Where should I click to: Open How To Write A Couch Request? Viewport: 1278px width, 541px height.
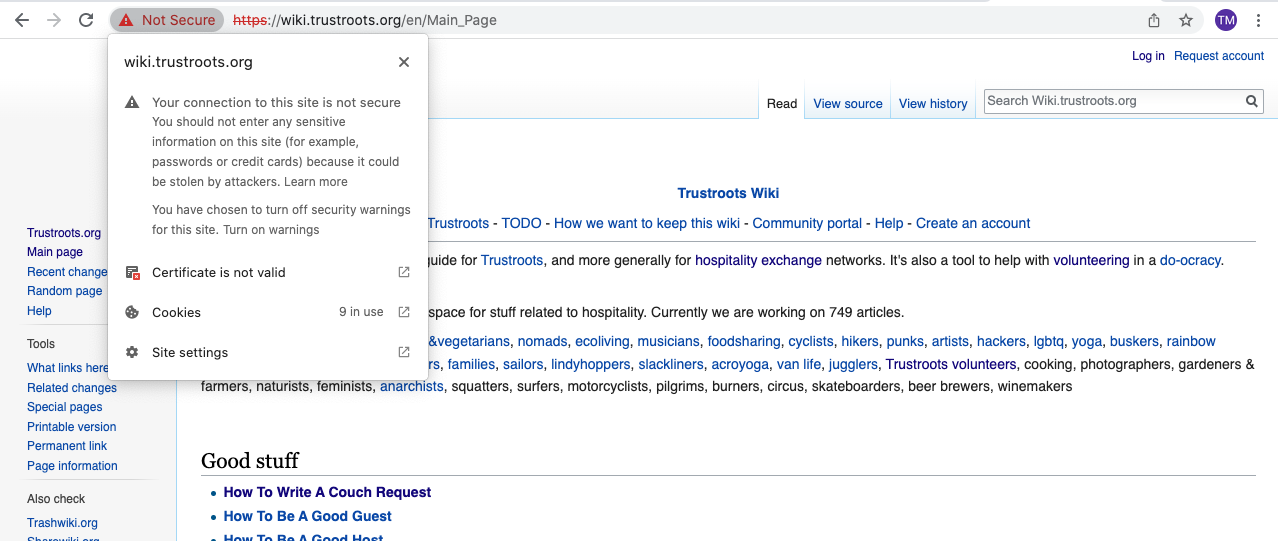point(327,492)
